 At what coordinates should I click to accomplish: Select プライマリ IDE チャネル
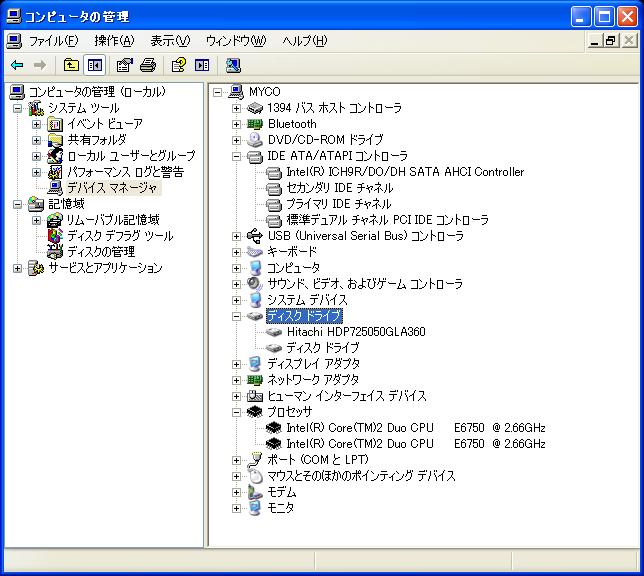[x=339, y=204]
